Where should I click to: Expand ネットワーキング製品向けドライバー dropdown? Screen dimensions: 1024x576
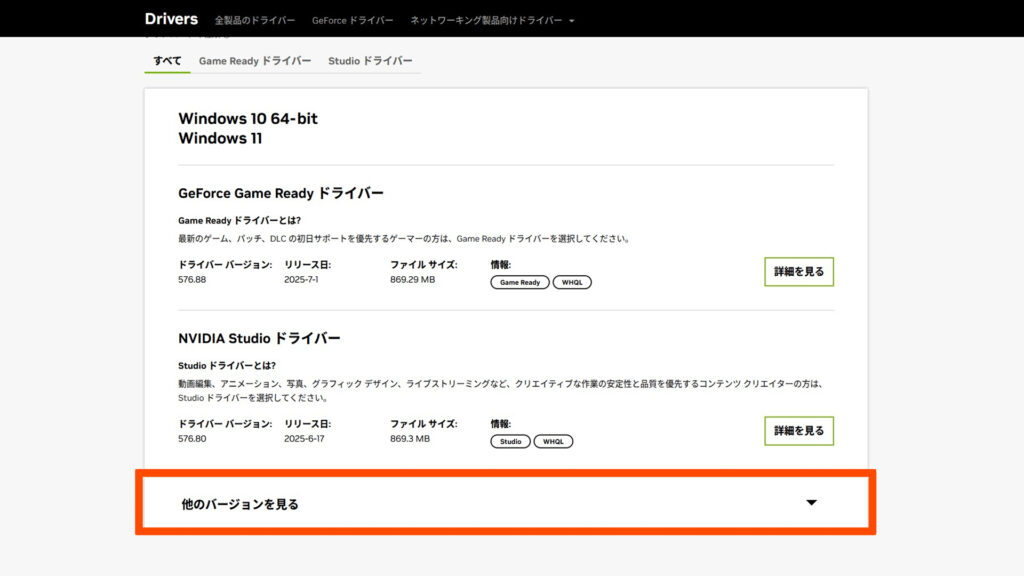492,20
